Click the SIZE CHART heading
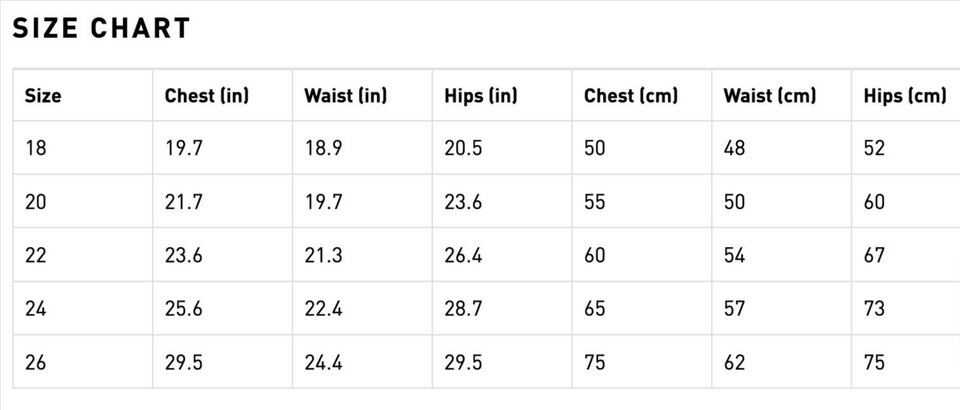This screenshot has height=410, width=960. pyautogui.click(x=101, y=28)
